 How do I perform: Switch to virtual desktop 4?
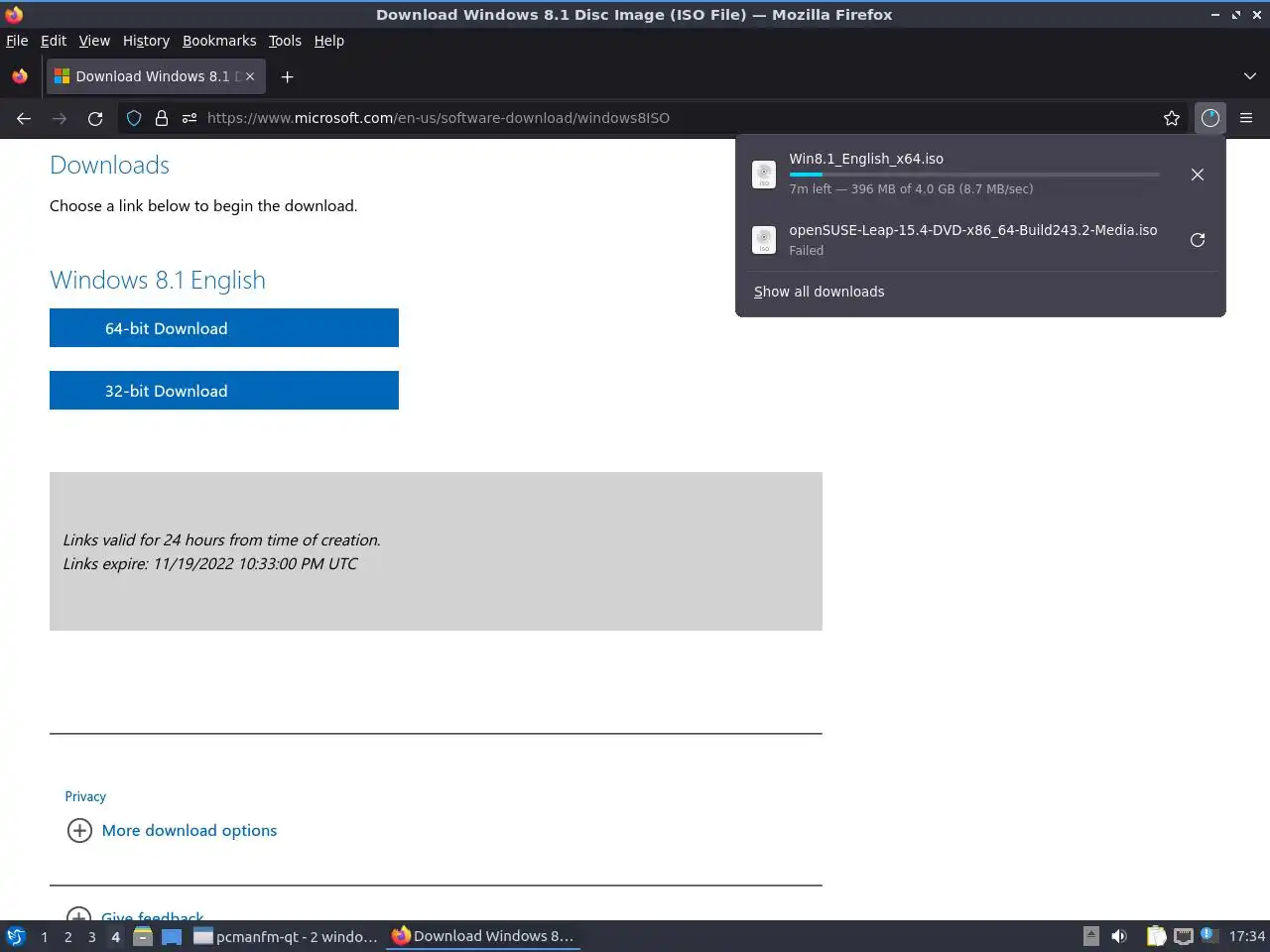[115, 936]
